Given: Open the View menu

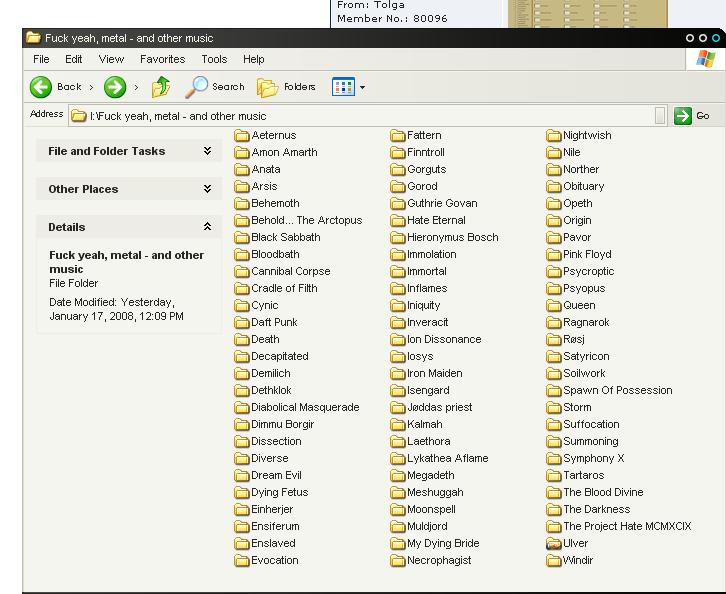Looking at the screenshot, I should pos(111,59).
